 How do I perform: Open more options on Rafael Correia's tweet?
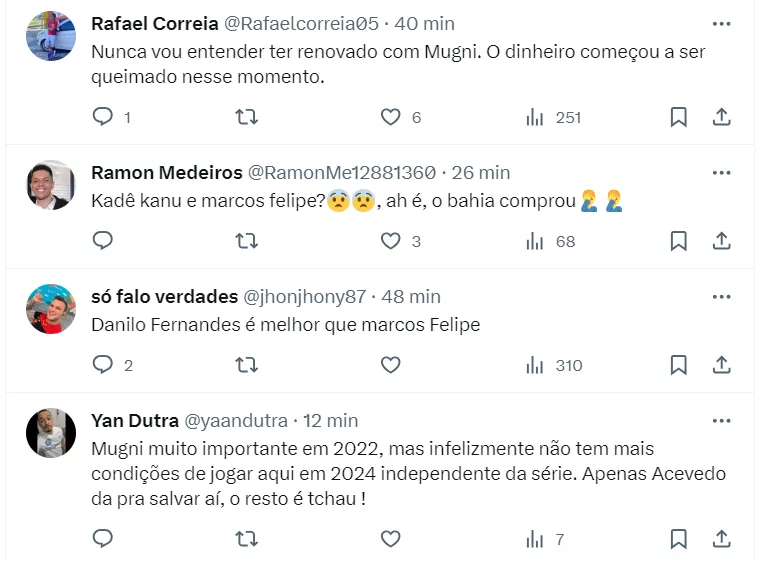(721, 22)
